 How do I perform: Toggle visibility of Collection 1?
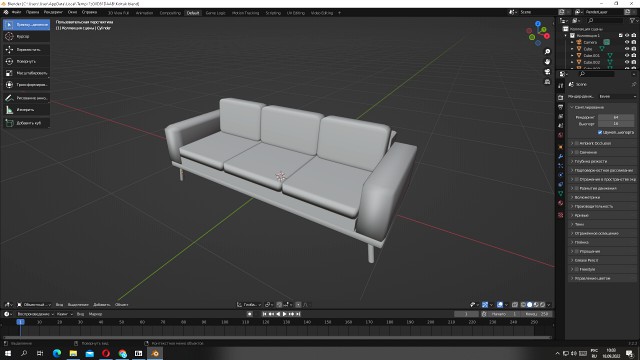point(627,36)
